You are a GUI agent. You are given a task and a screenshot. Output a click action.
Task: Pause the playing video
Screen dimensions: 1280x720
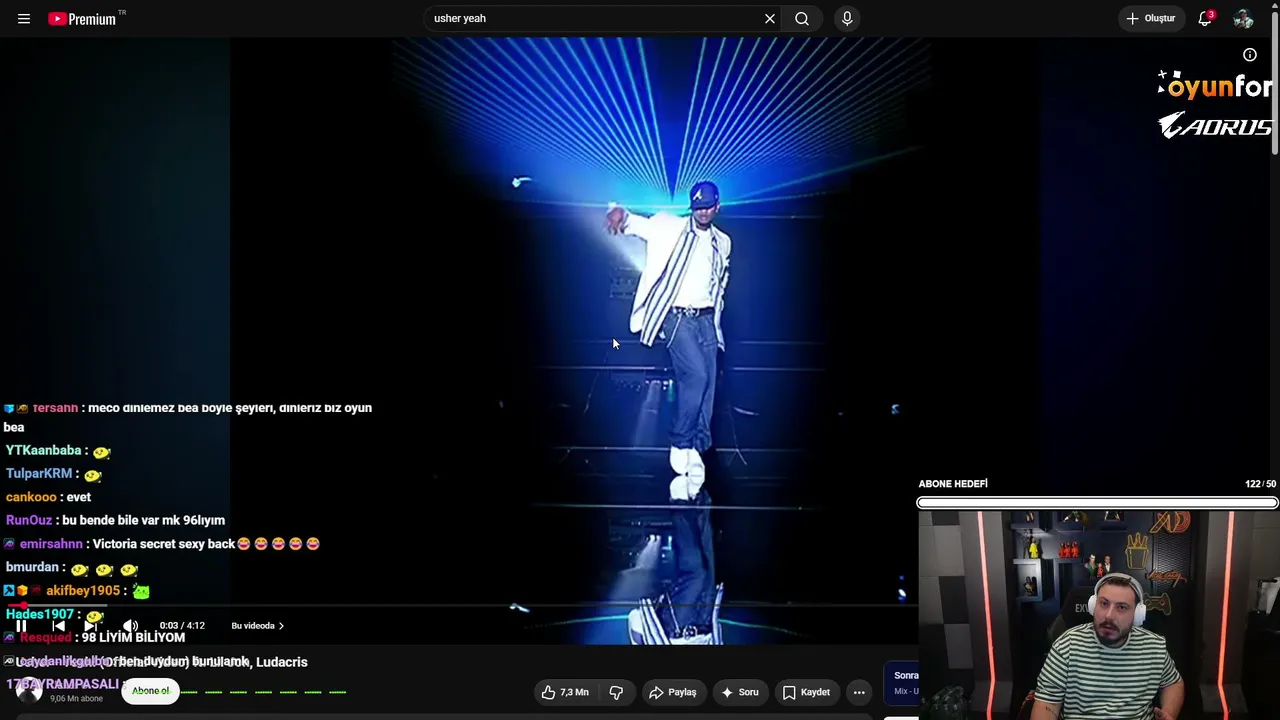click(21, 626)
